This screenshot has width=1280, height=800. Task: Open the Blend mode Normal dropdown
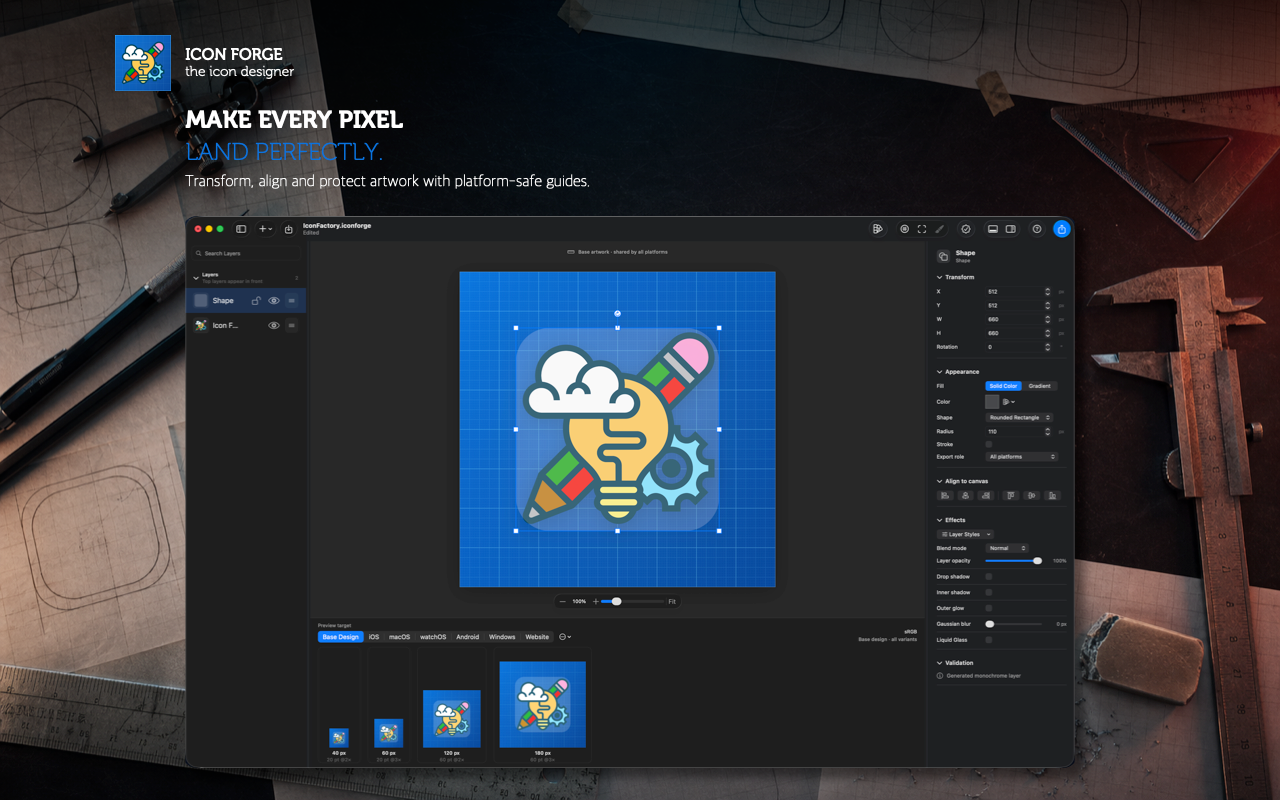click(x=1007, y=548)
